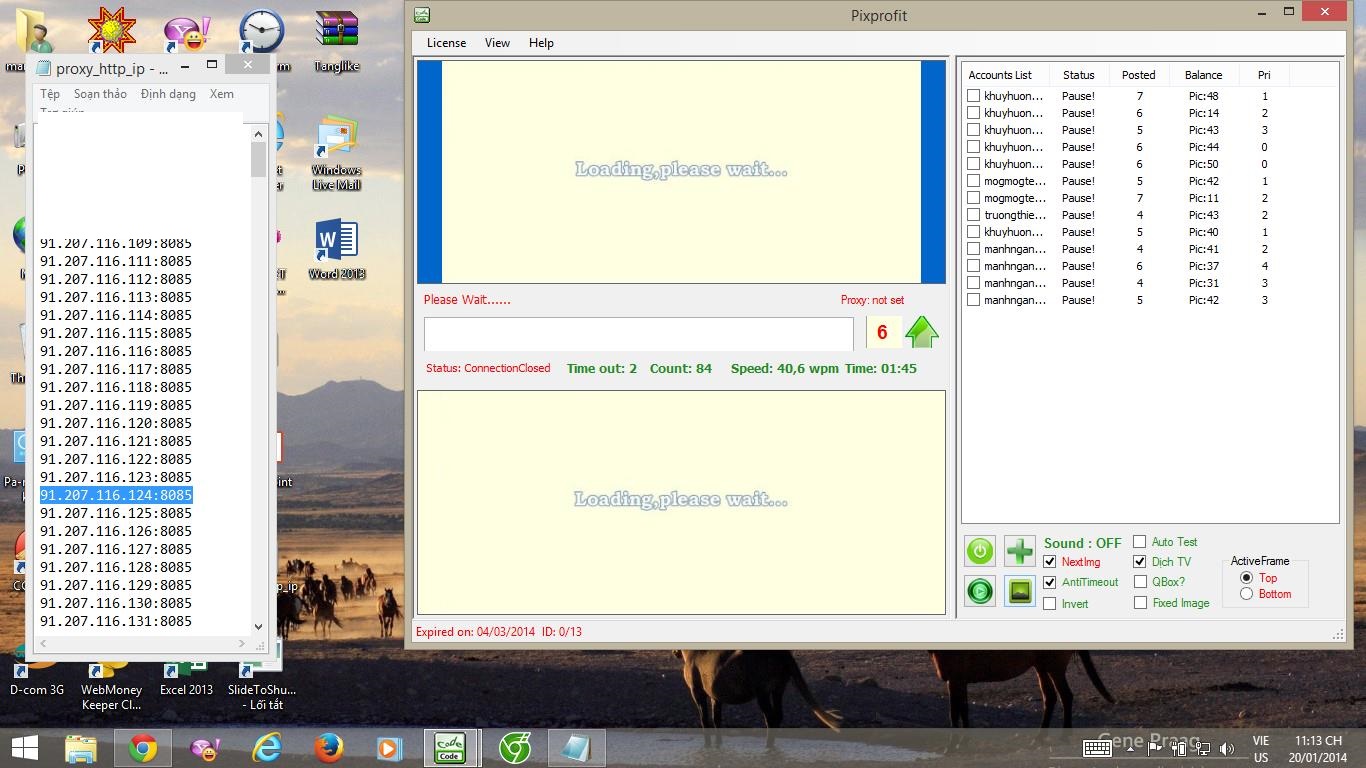The image size is (1366, 768).
Task: Click the green power button in Pixprofit
Action: coord(980,551)
